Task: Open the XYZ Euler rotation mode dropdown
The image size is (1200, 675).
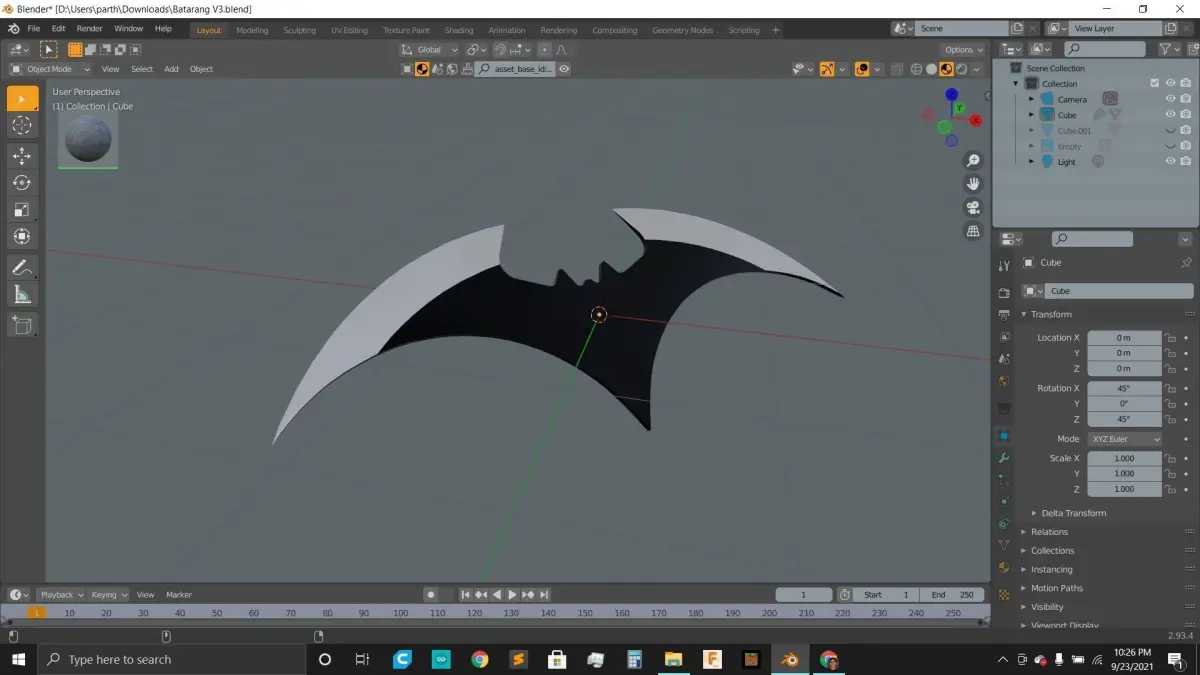Action: pyautogui.click(x=1125, y=439)
